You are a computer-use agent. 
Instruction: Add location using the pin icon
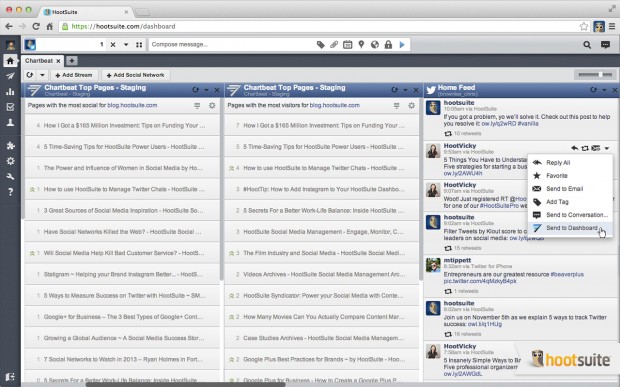click(361, 45)
